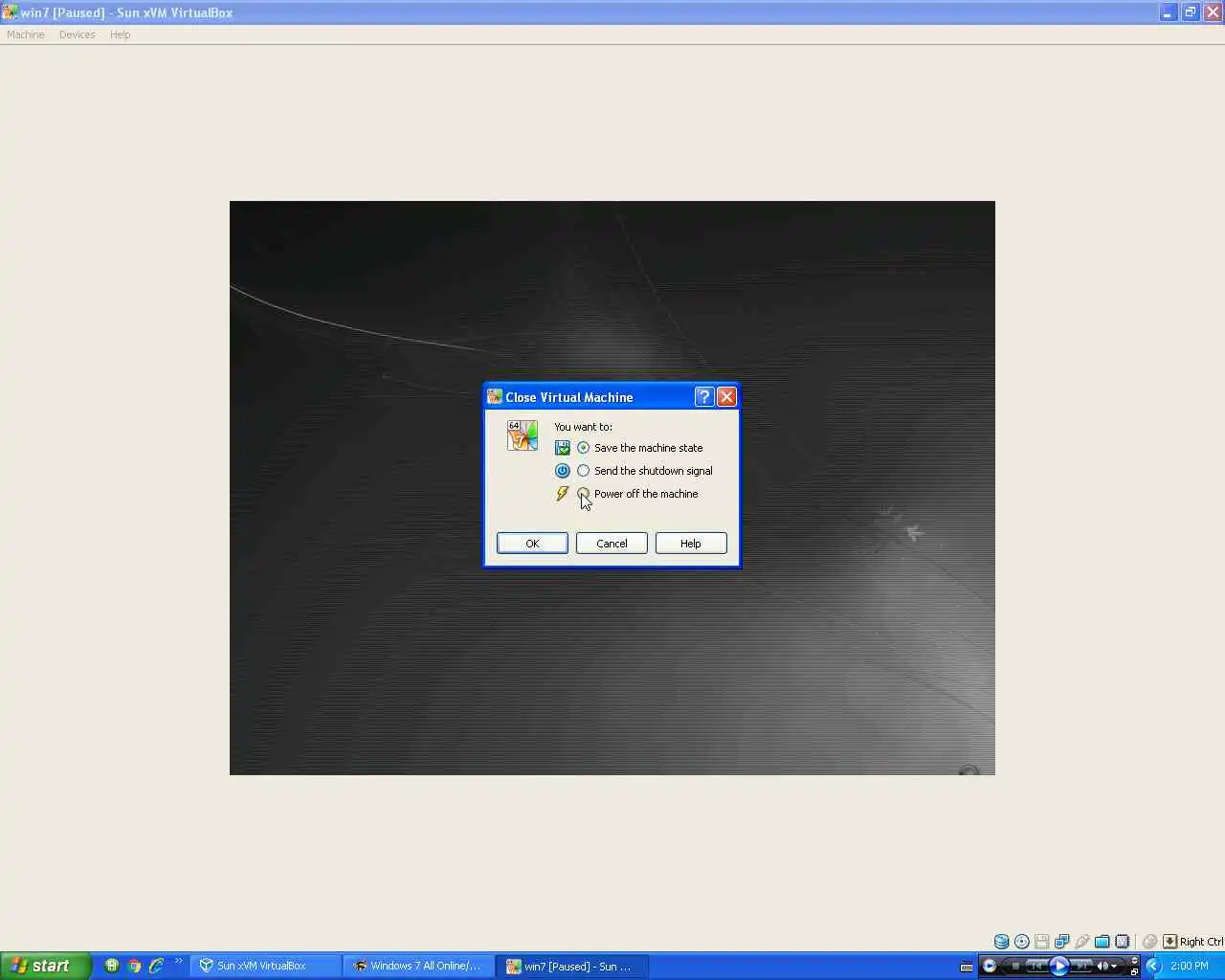1225x980 pixels.
Task: Click the question mark help icon in dialog title
Action: (704, 396)
